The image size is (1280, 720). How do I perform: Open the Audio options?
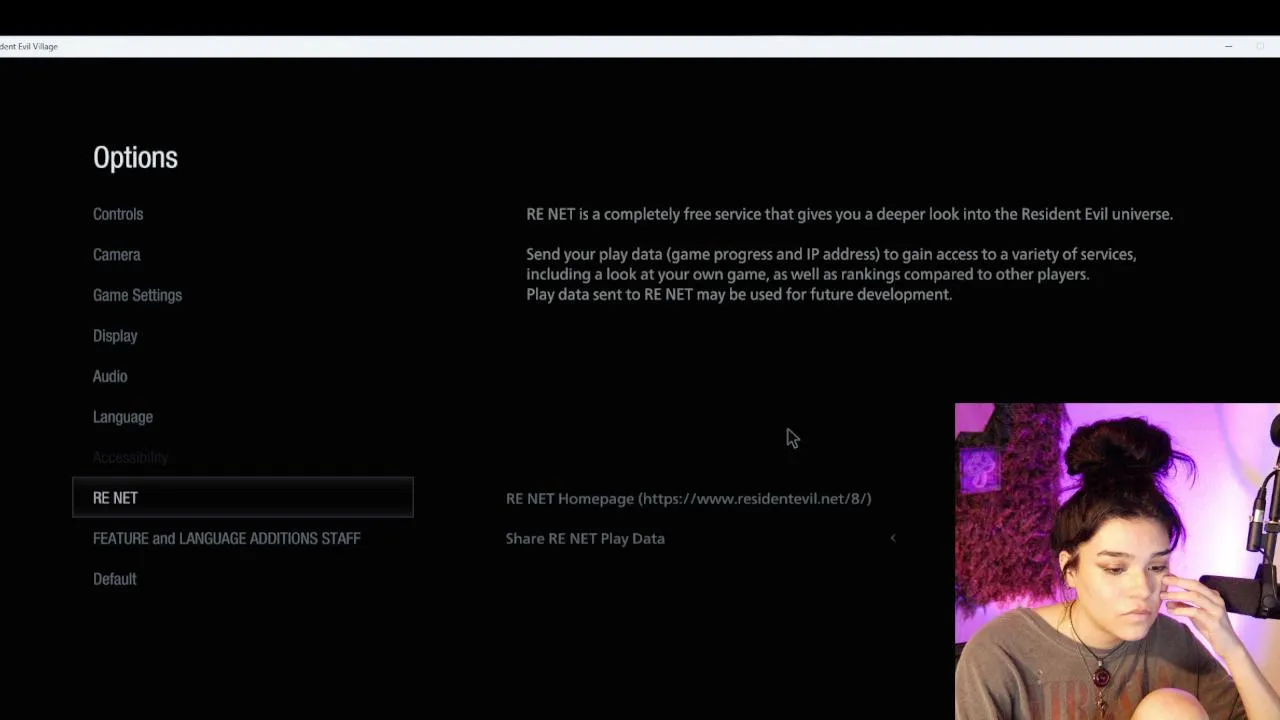pyautogui.click(x=110, y=376)
